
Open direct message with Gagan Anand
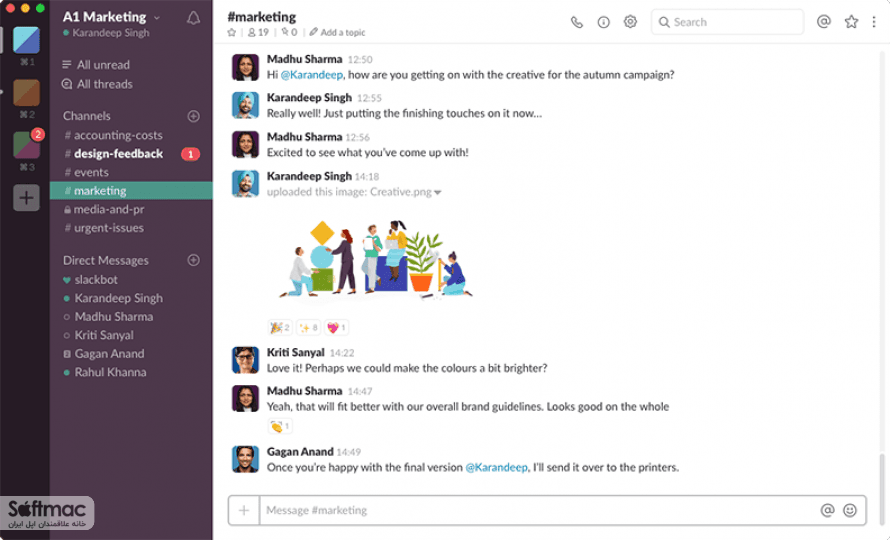131,354
